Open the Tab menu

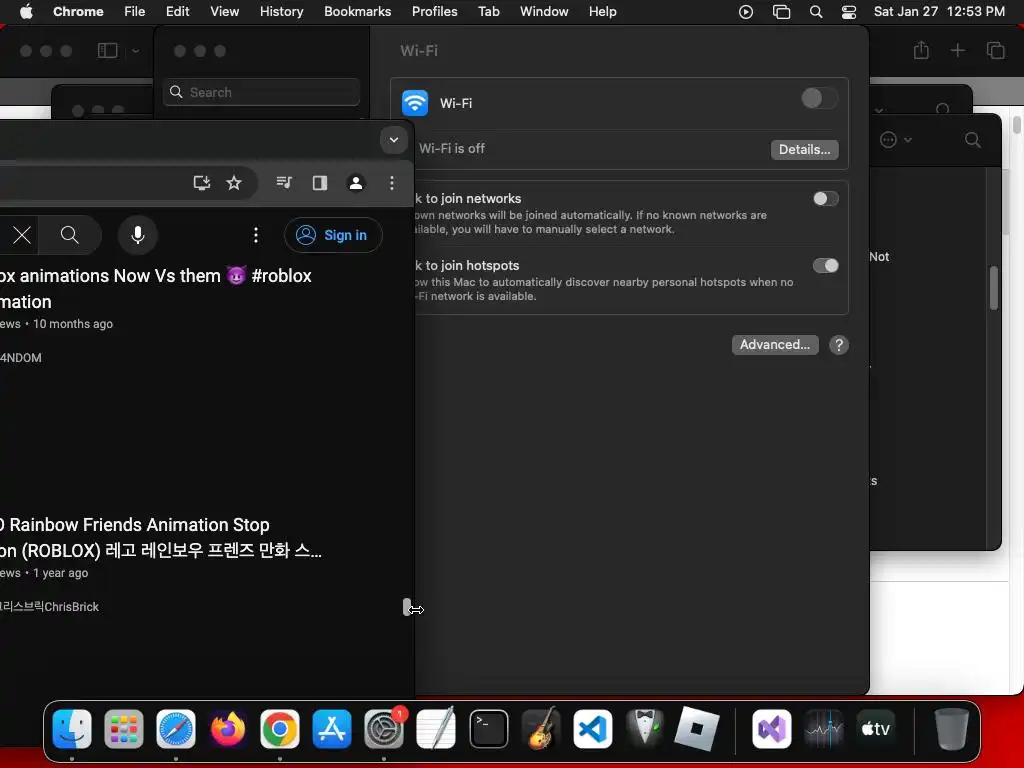tap(488, 11)
